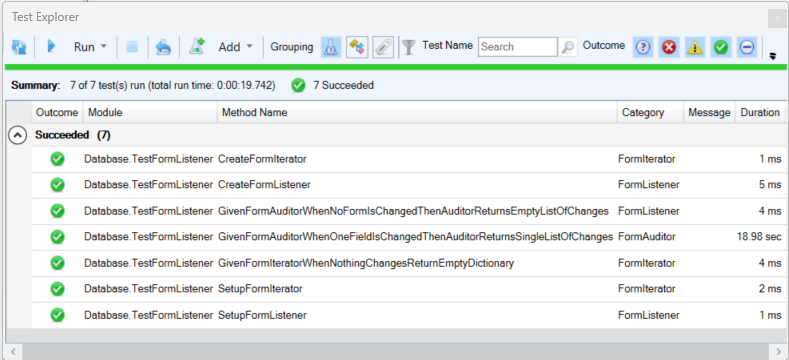Click the horizontal scrollbar left arrow
The image size is (789, 360).
pos(13,351)
